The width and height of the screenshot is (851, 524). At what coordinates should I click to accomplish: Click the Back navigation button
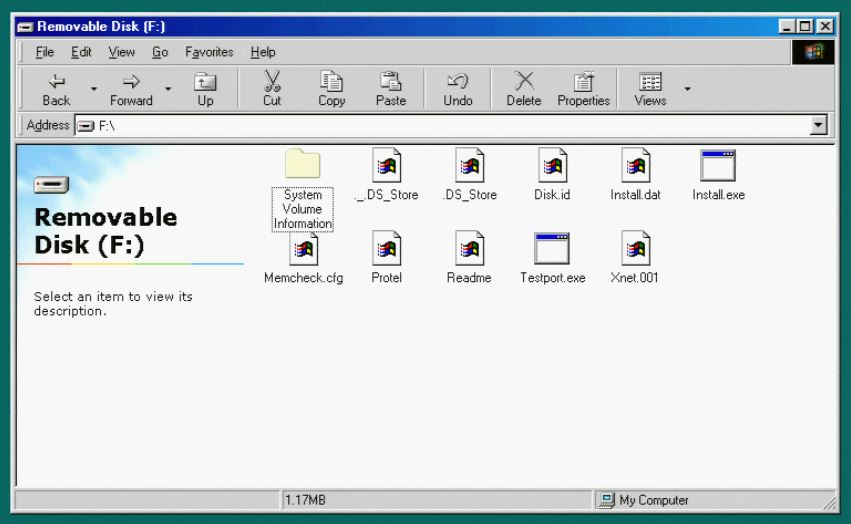point(56,89)
